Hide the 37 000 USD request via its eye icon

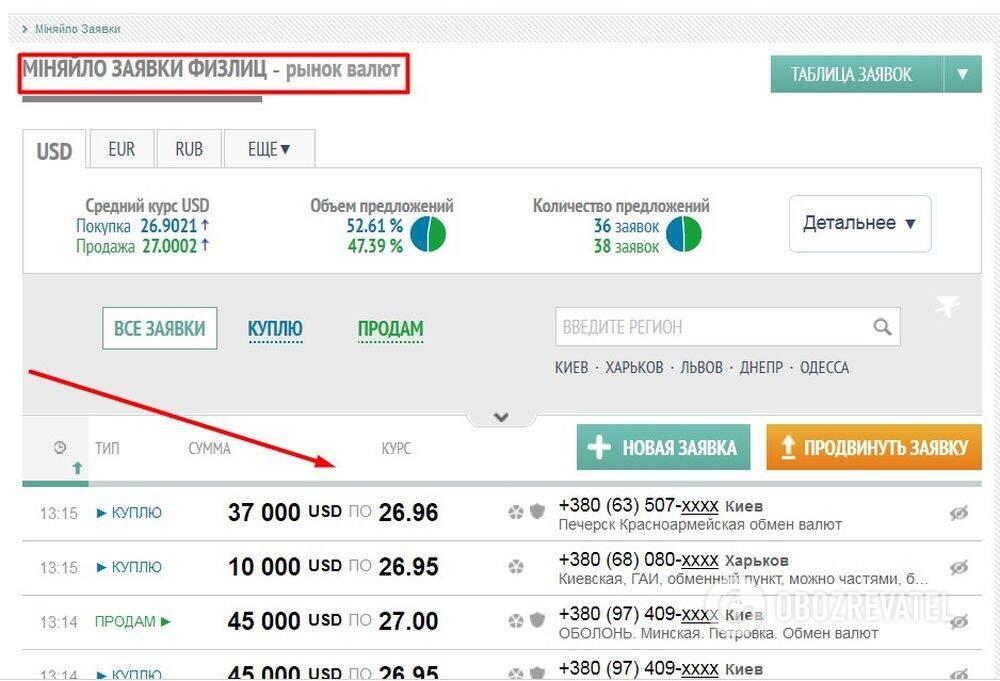(958, 513)
